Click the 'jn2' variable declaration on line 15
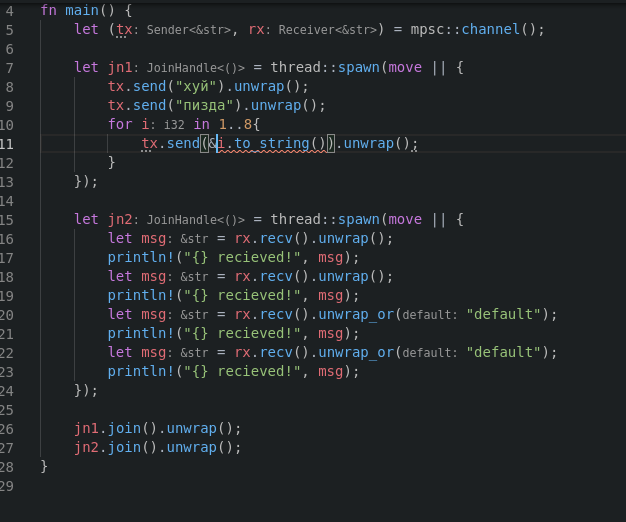 [x=120, y=219]
